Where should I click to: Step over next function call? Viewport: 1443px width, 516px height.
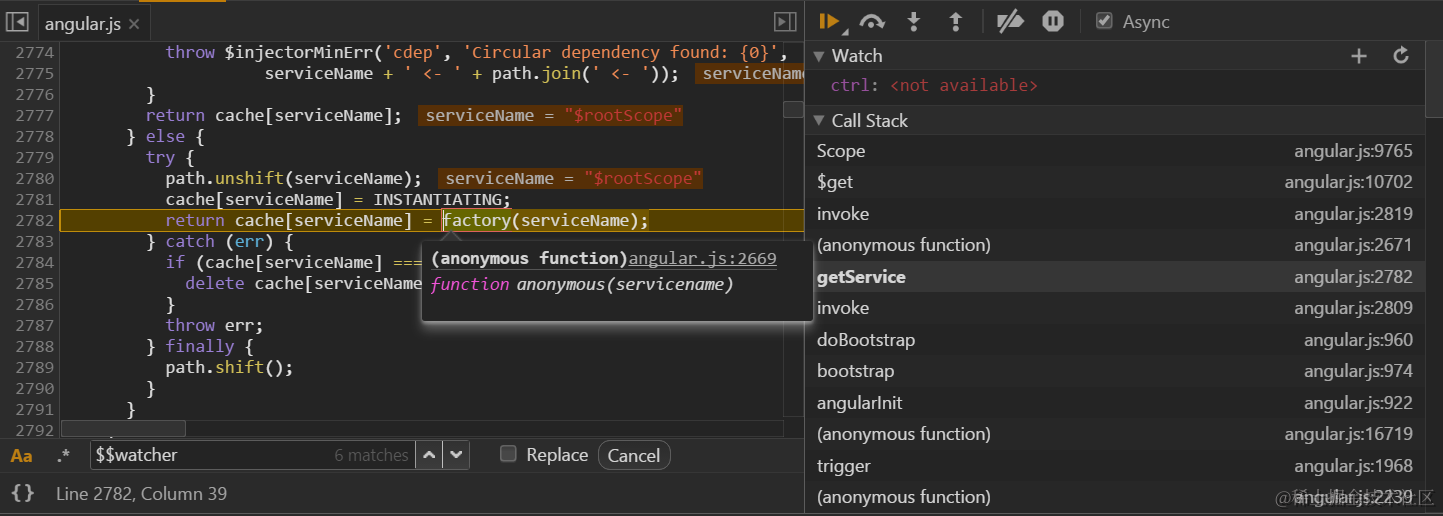click(x=872, y=21)
